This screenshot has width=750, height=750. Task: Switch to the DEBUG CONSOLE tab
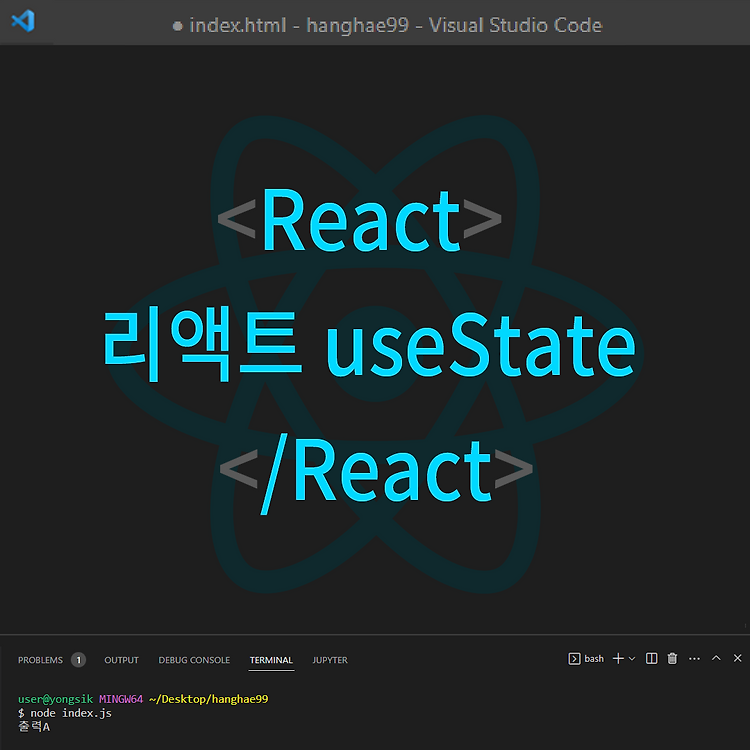tap(194, 660)
